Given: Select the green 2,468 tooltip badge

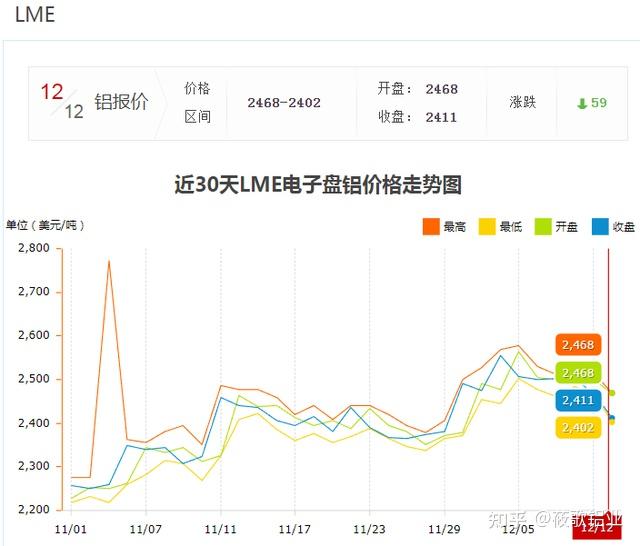Looking at the screenshot, I should click(578, 373).
